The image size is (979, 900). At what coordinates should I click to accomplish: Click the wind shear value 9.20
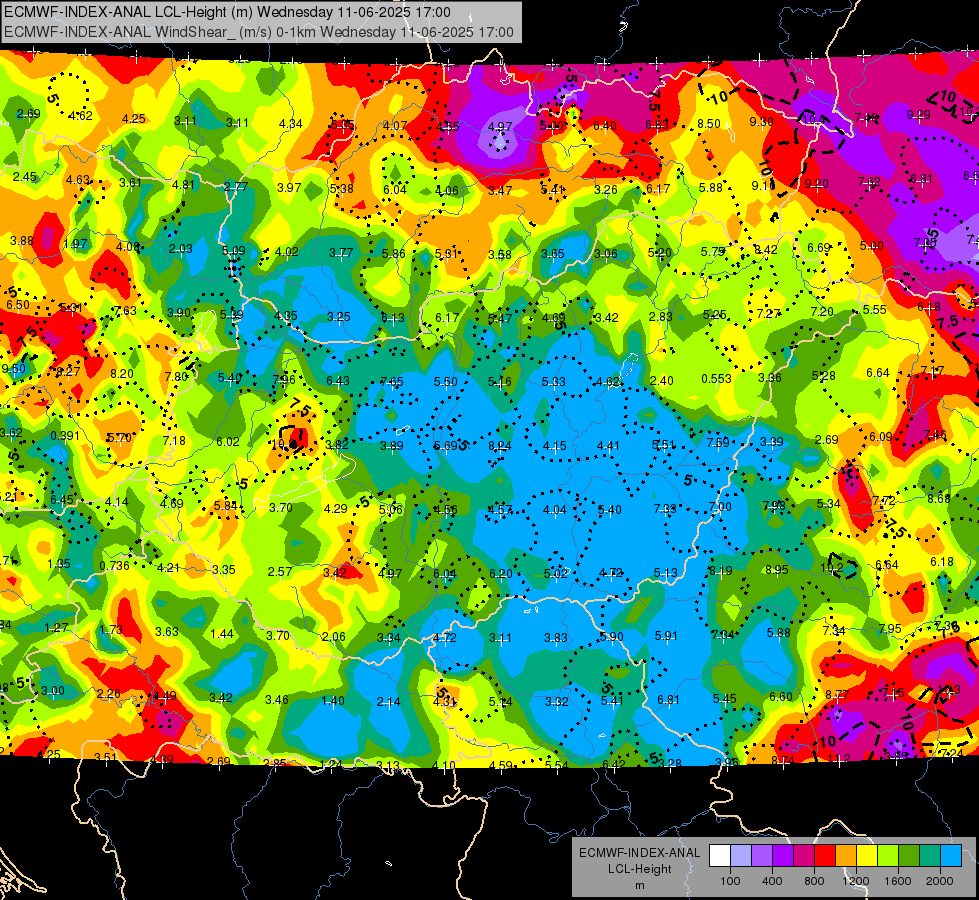pos(816,184)
